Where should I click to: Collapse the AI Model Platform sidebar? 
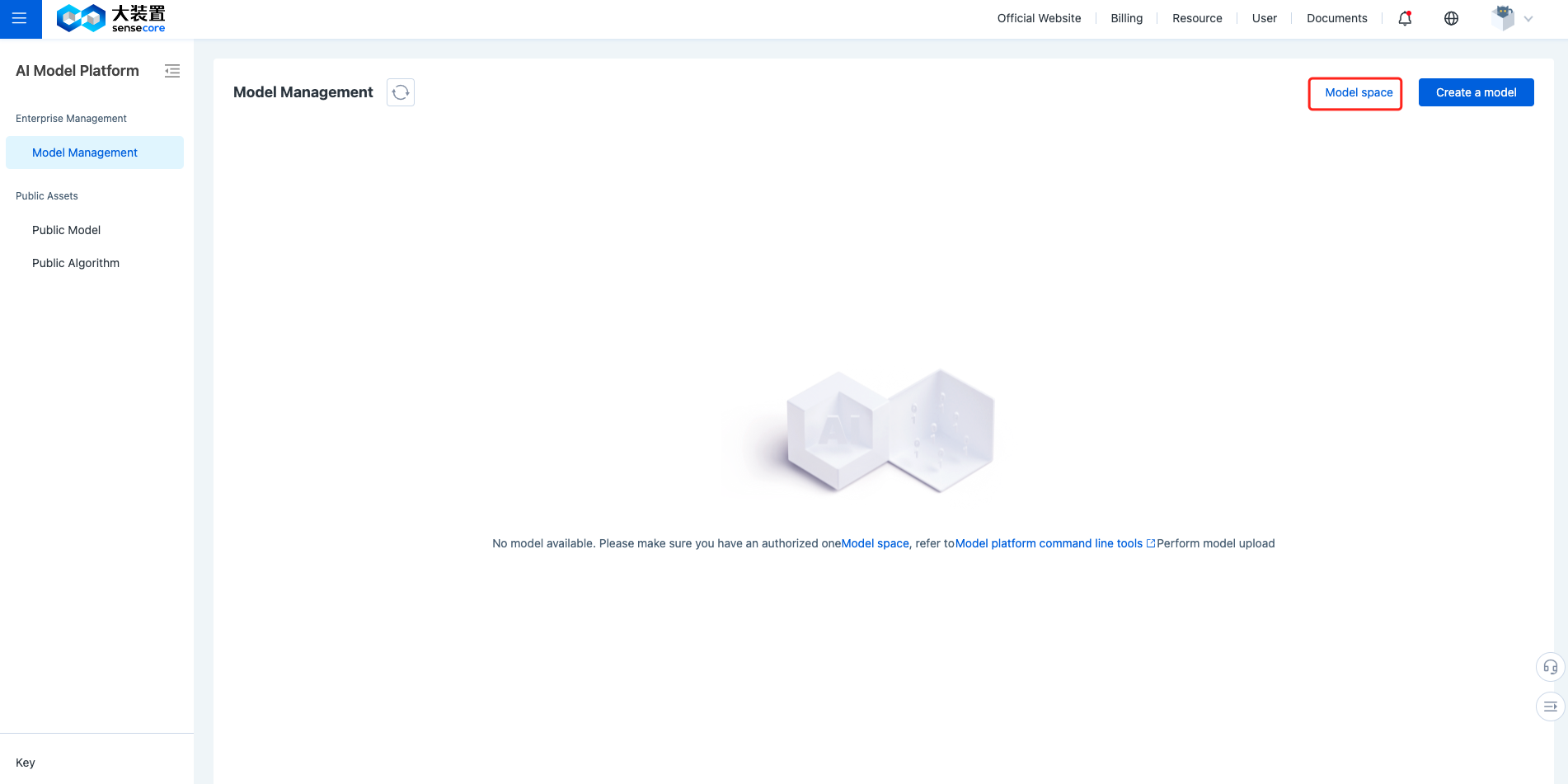point(172,71)
